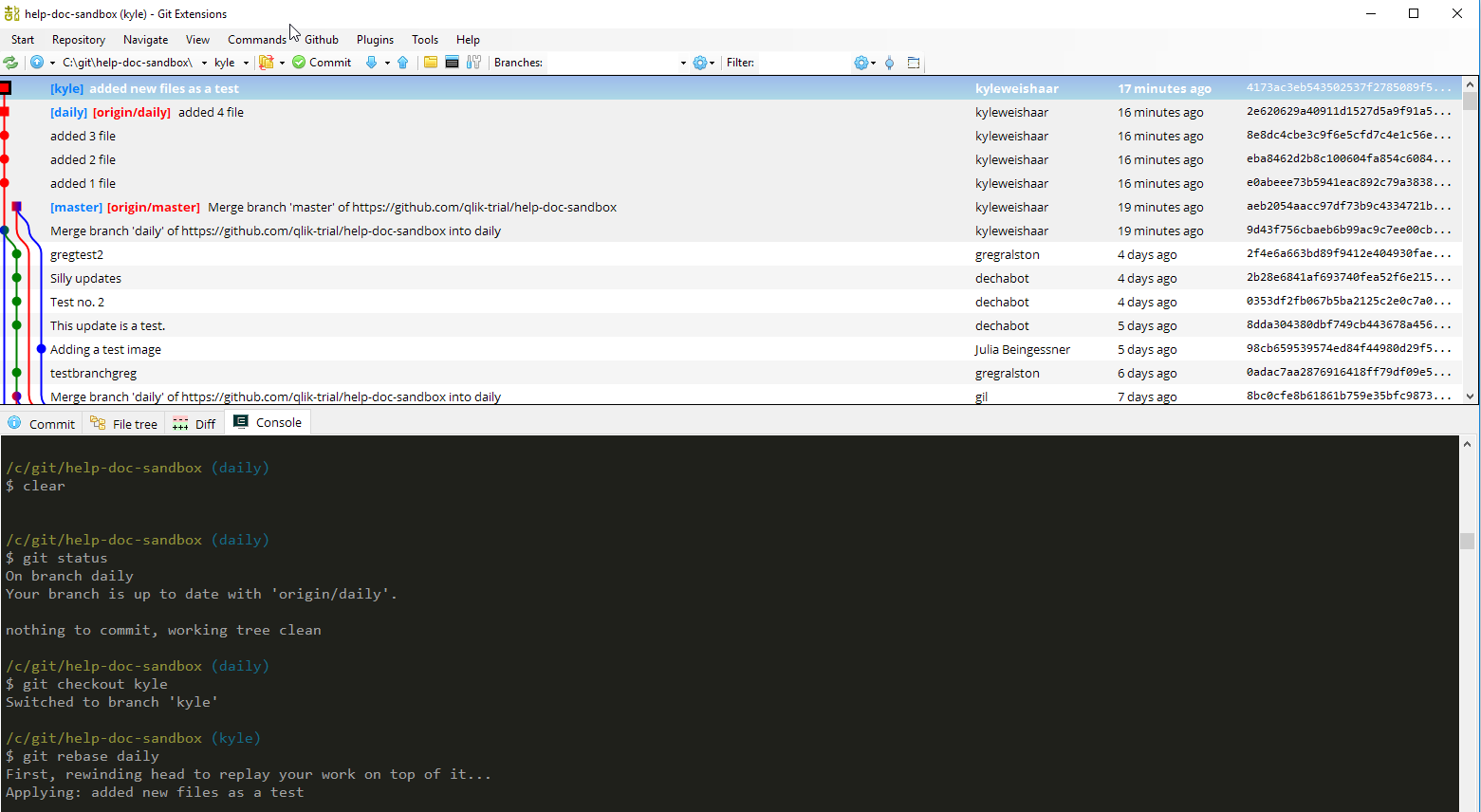Expand the Pull options dropdown arrow
This screenshot has width=1481, height=812.
[x=387, y=63]
